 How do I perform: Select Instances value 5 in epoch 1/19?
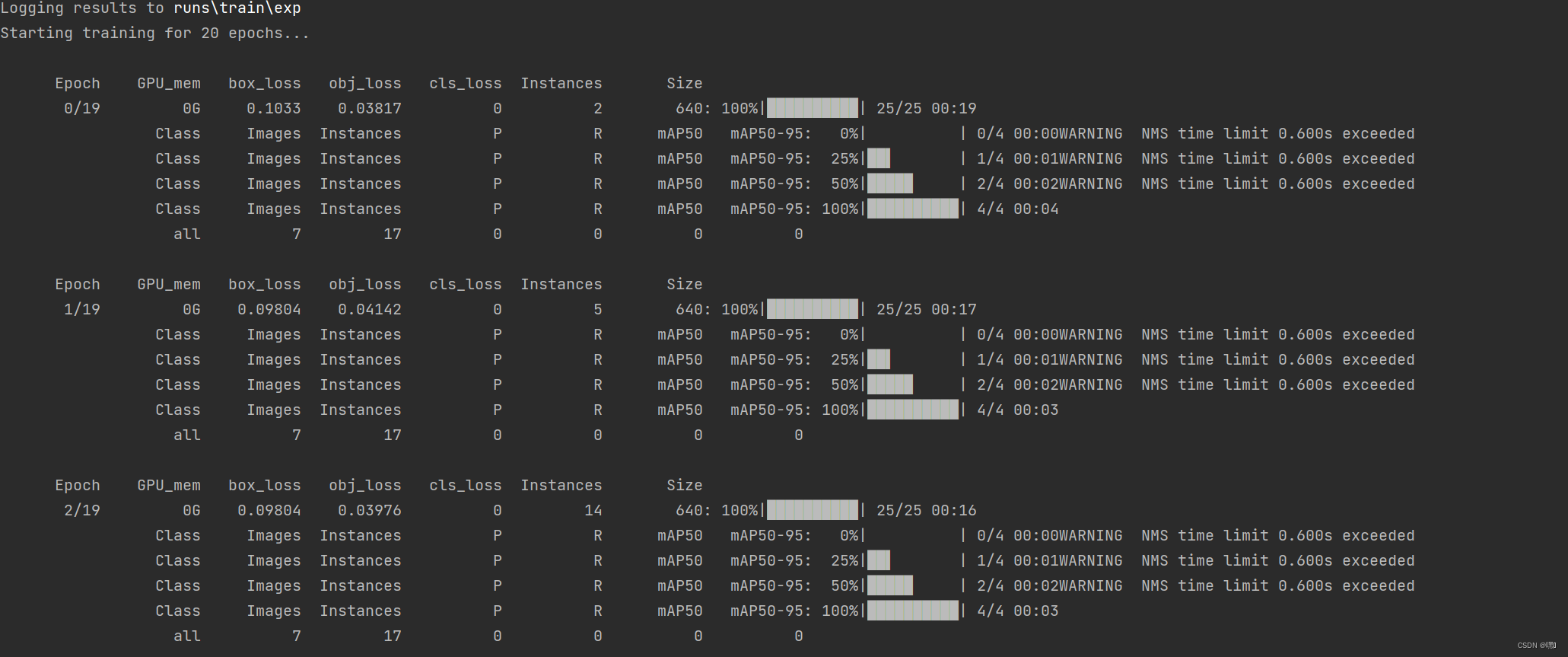pyautogui.click(x=598, y=310)
